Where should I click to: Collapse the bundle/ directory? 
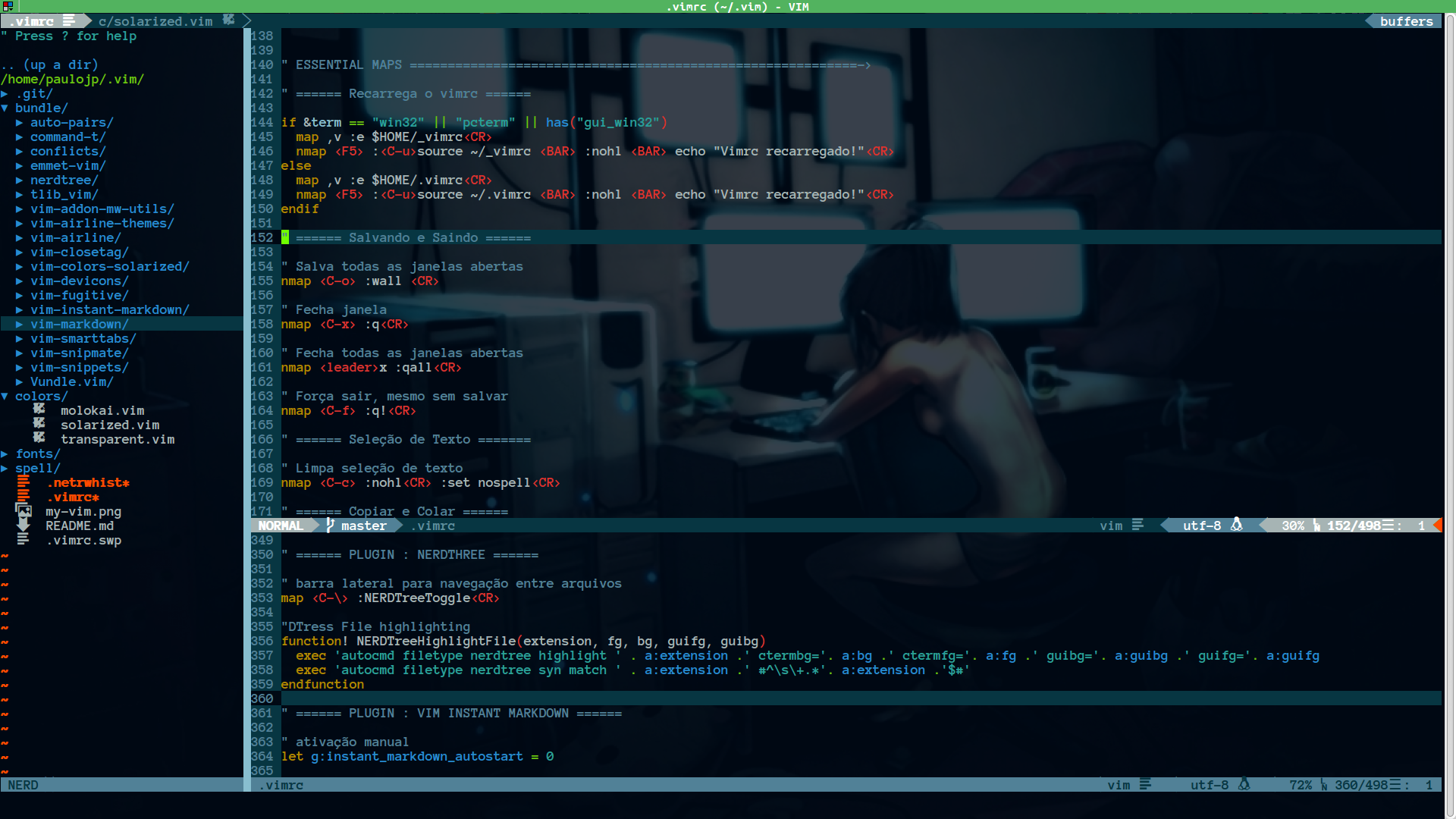pos(5,108)
